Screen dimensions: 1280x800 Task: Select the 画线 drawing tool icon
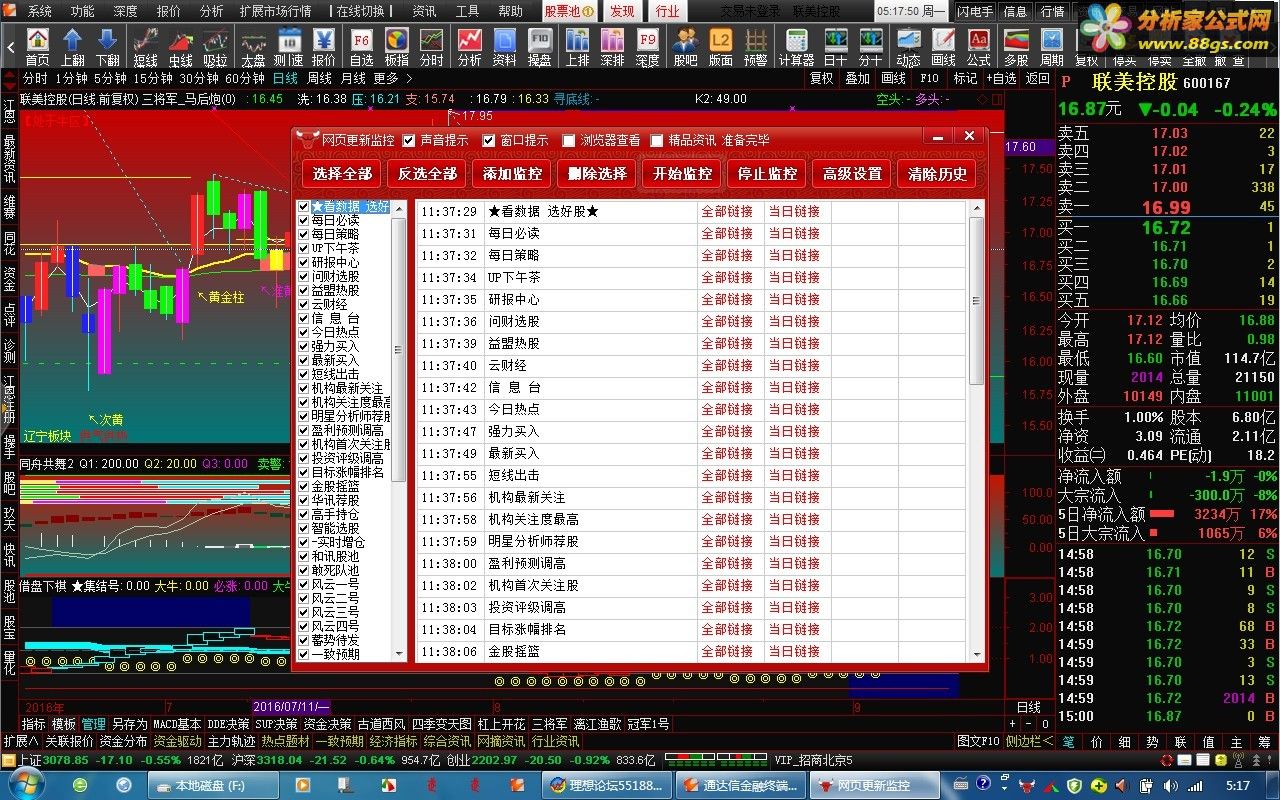click(x=943, y=46)
